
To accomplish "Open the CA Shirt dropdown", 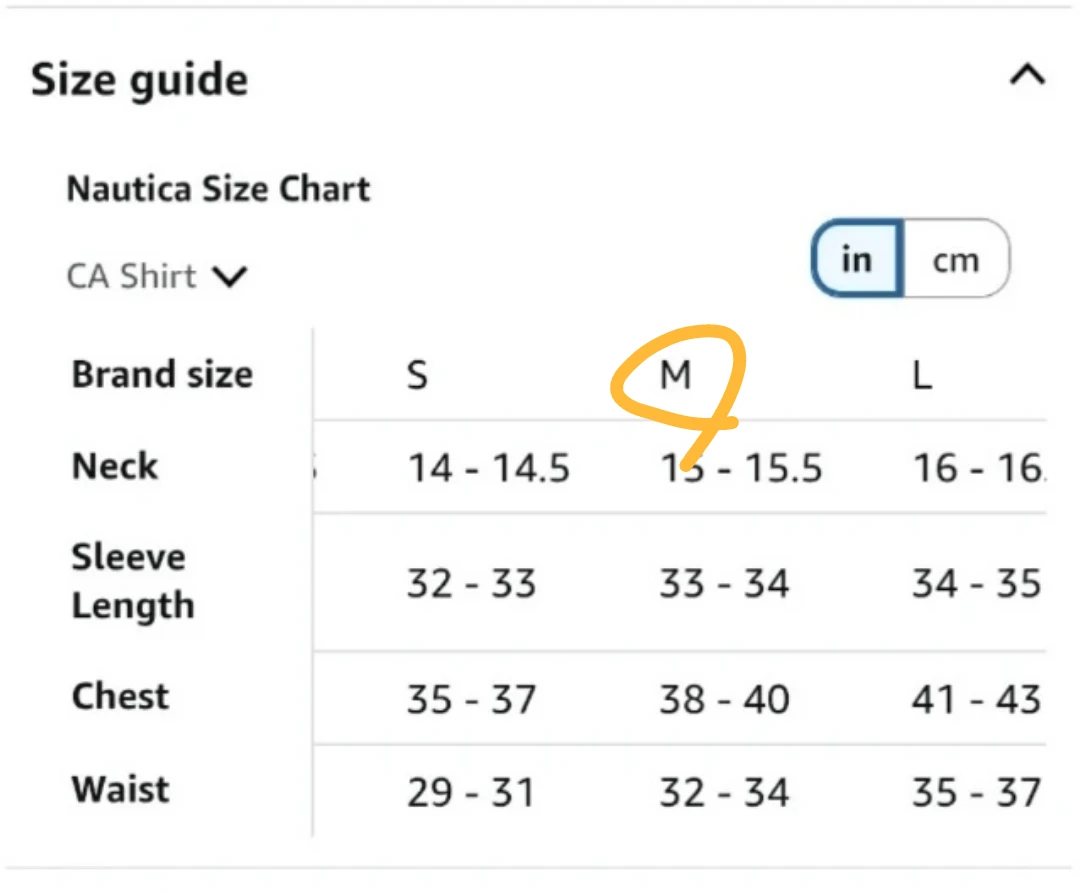I will click(156, 276).
